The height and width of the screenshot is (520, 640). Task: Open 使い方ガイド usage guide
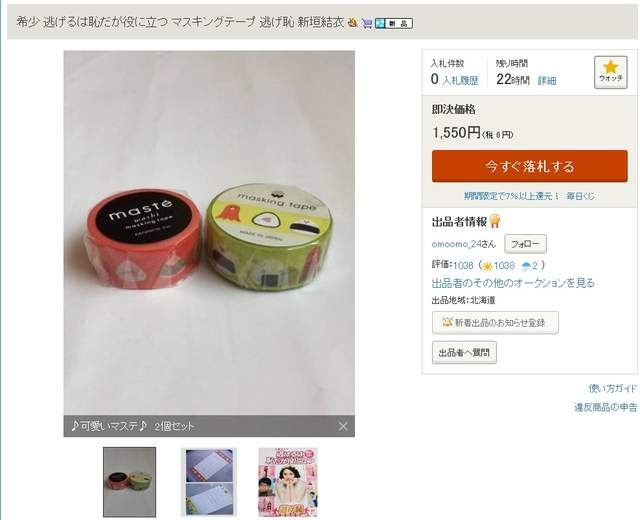[x=613, y=388]
